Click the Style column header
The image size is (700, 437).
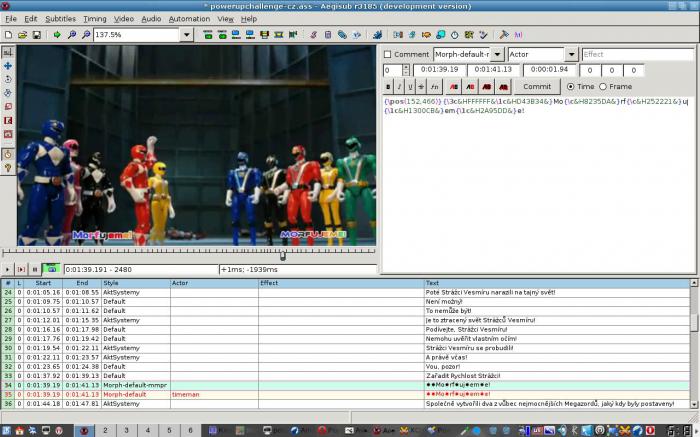136,283
